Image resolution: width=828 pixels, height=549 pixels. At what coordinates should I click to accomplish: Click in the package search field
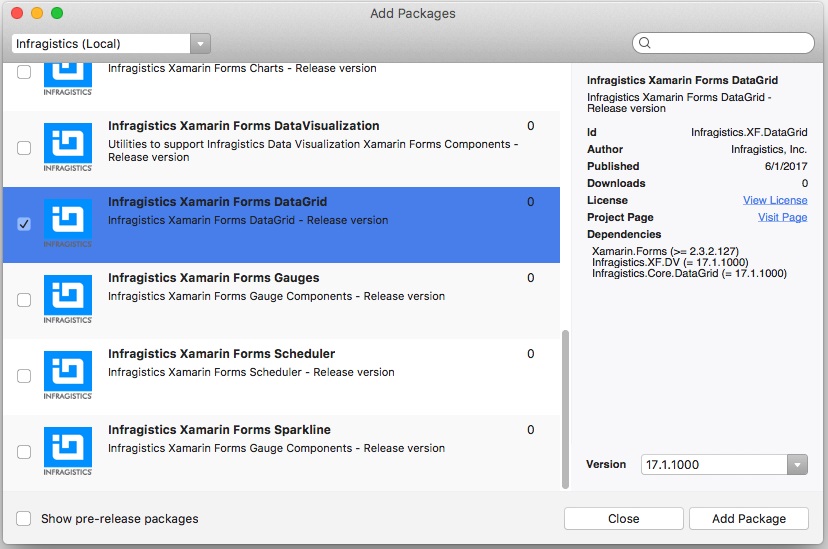723,43
